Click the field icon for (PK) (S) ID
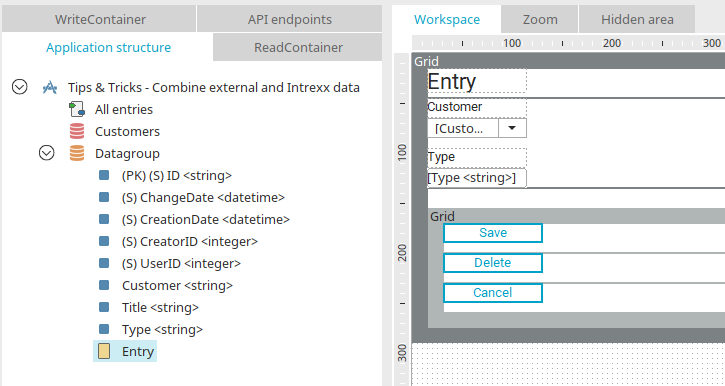 [x=104, y=175]
